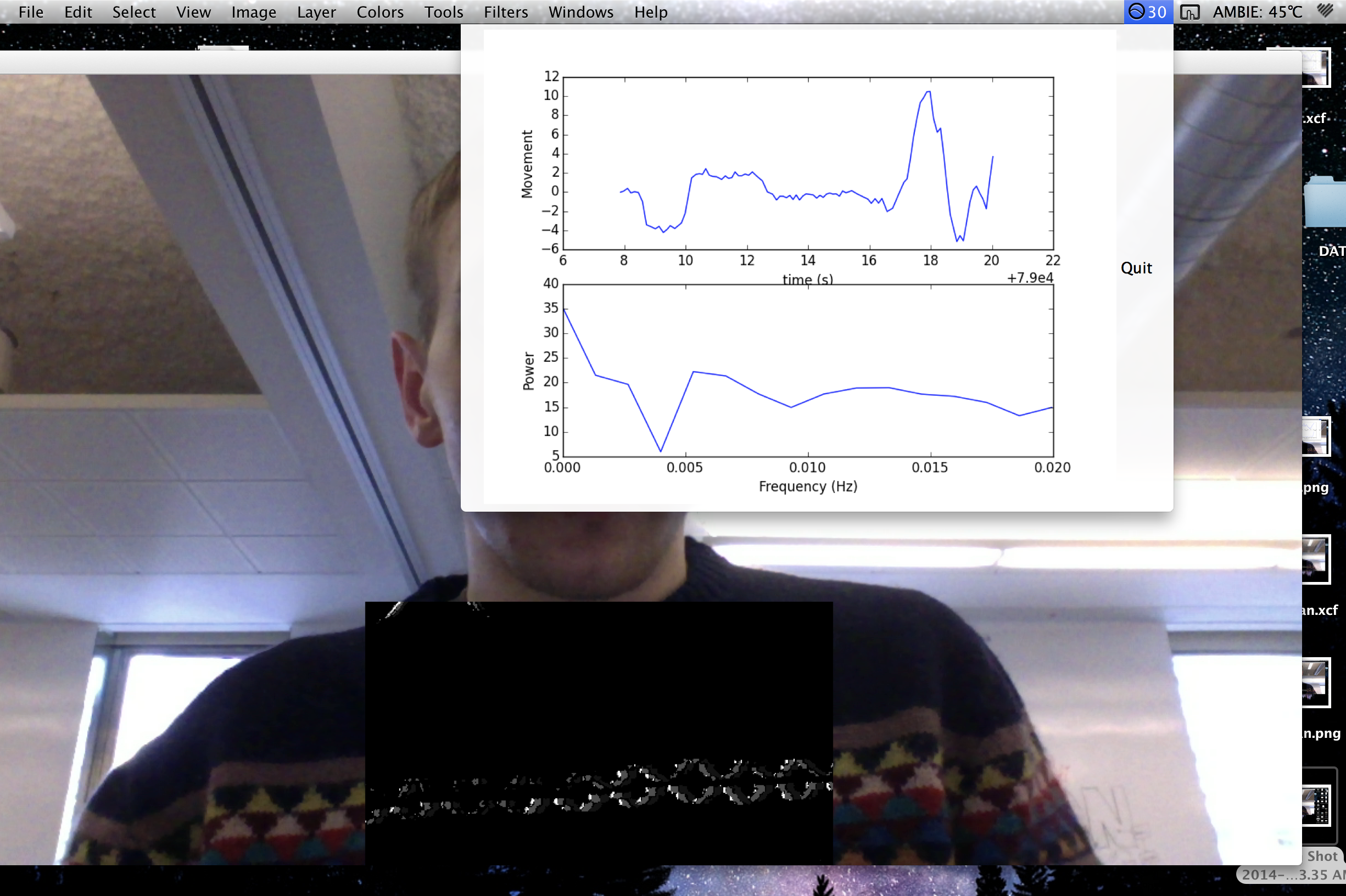The height and width of the screenshot is (896, 1346).
Task: Open the View menu
Action: click(193, 12)
